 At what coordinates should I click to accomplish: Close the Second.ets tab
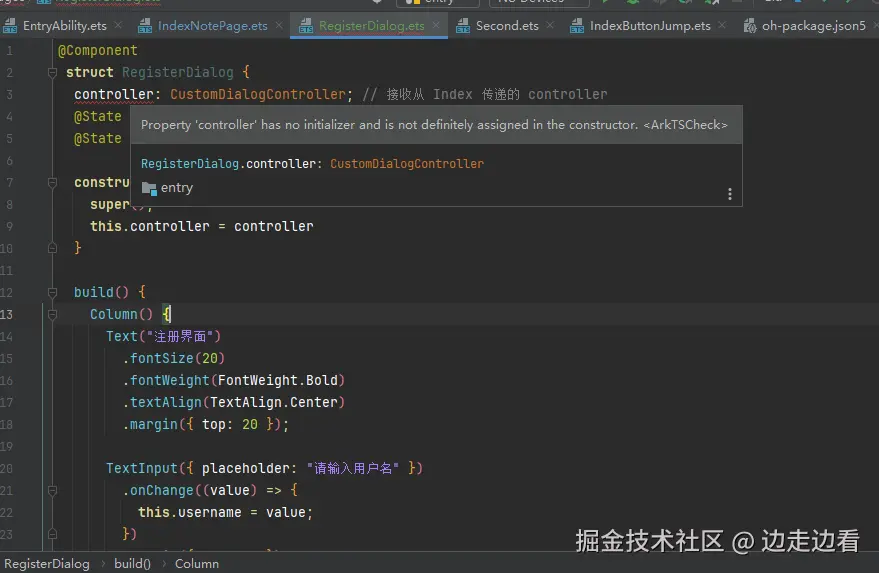pos(550,25)
